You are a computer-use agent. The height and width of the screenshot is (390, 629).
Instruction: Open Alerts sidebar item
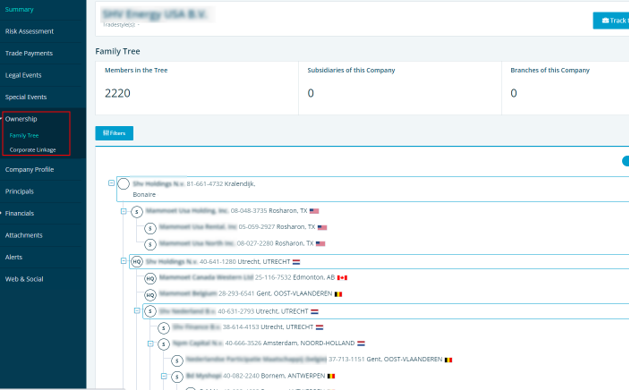coord(14,257)
